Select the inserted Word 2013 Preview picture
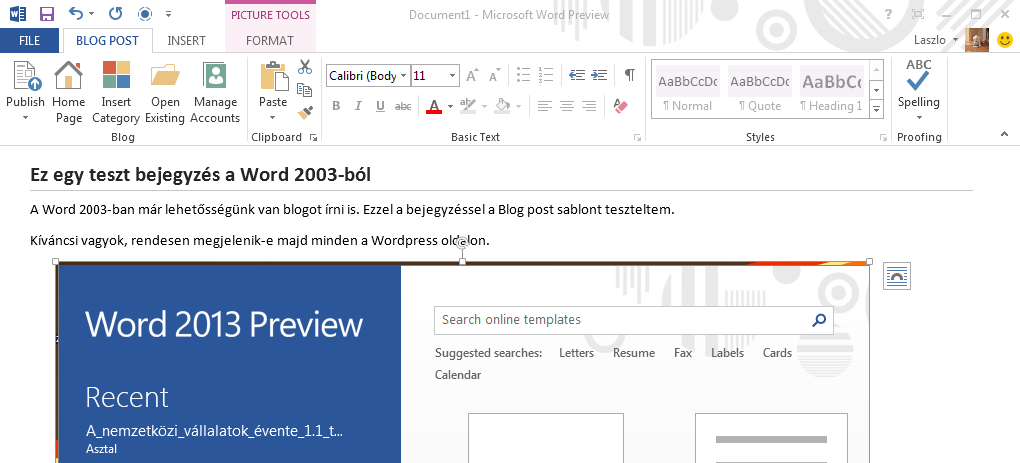This screenshot has height=463, width=1020. [x=463, y=363]
